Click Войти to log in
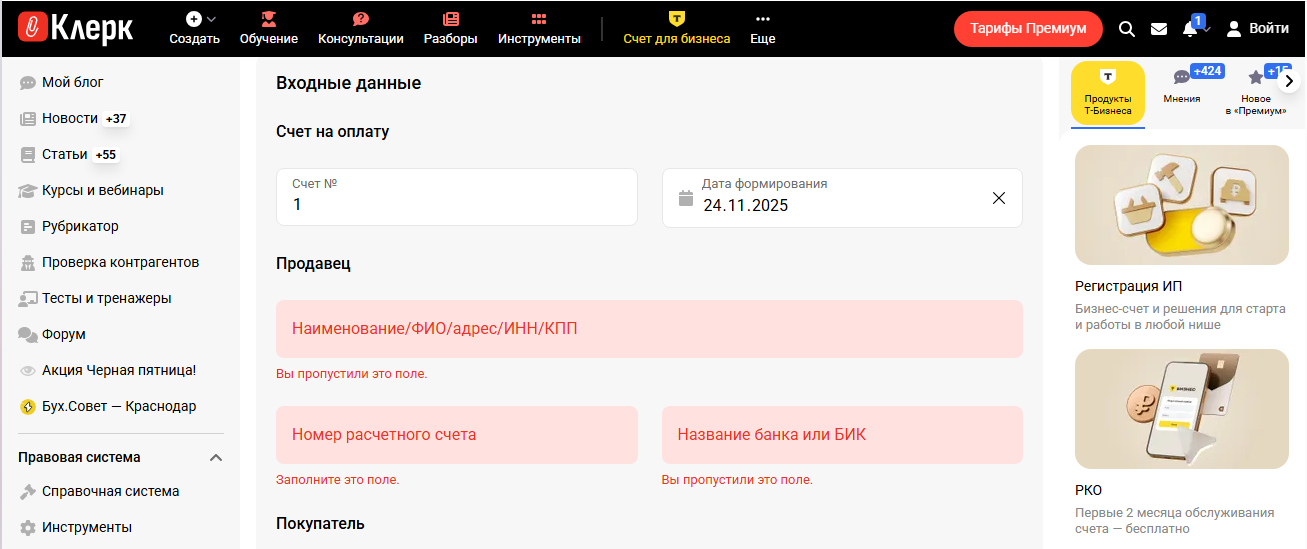The image size is (1307, 549). tap(1258, 29)
